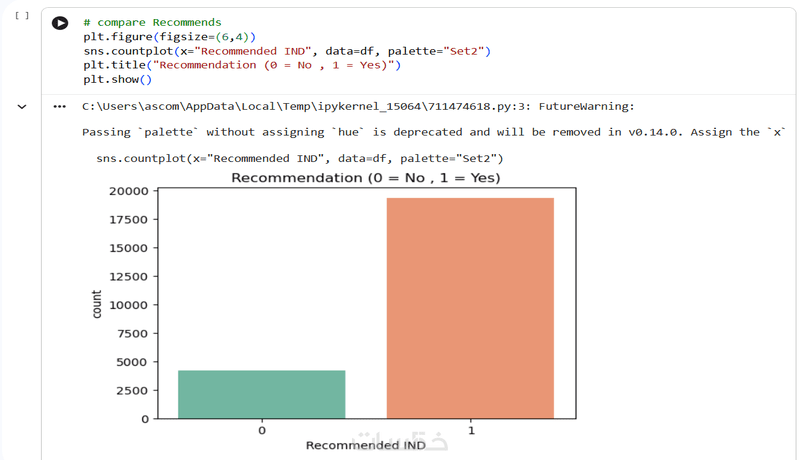Click the 'count' y-axis label
The image size is (800, 460).
pos(96,304)
